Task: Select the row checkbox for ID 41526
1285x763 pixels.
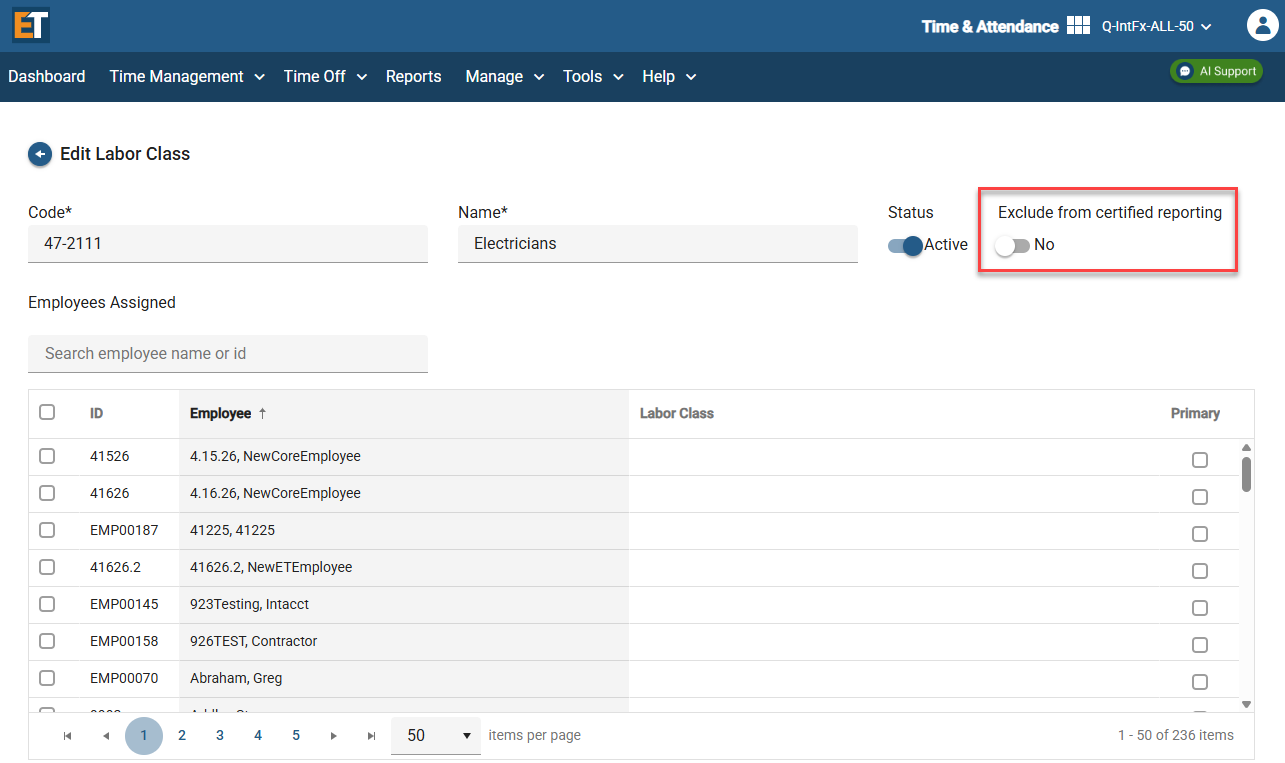Action: coord(47,456)
